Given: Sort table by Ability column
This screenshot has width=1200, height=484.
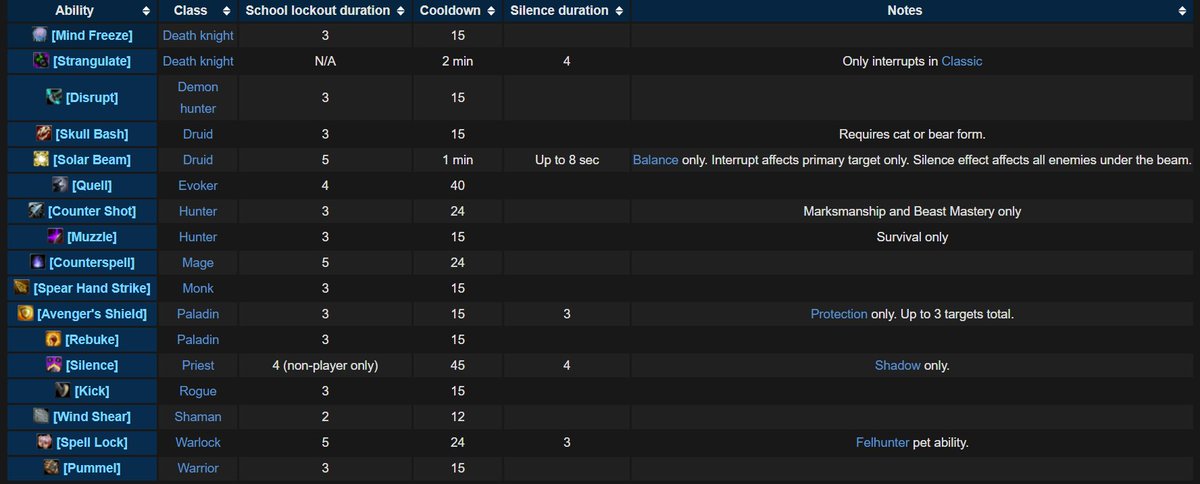Looking at the screenshot, I should [x=148, y=11].
